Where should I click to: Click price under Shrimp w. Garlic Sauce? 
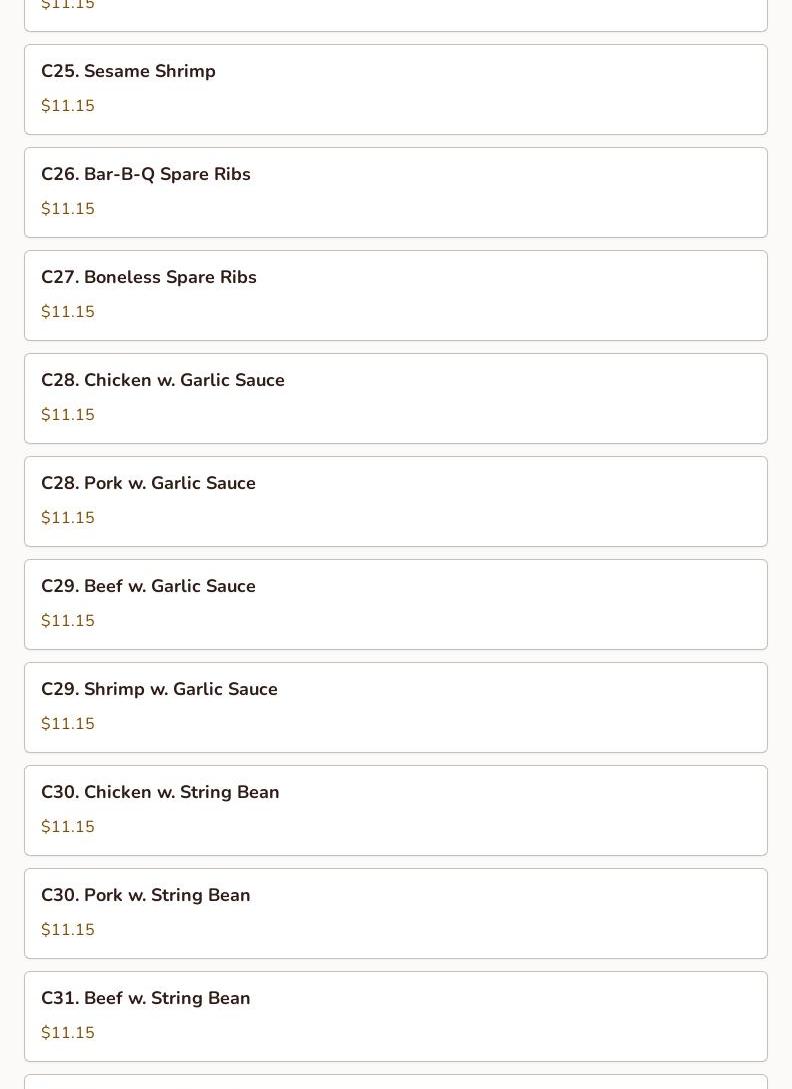(68, 724)
